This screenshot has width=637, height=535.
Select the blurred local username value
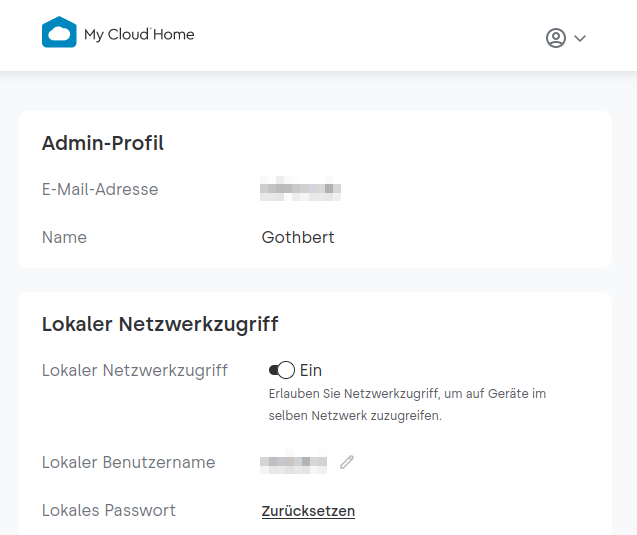pos(293,463)
